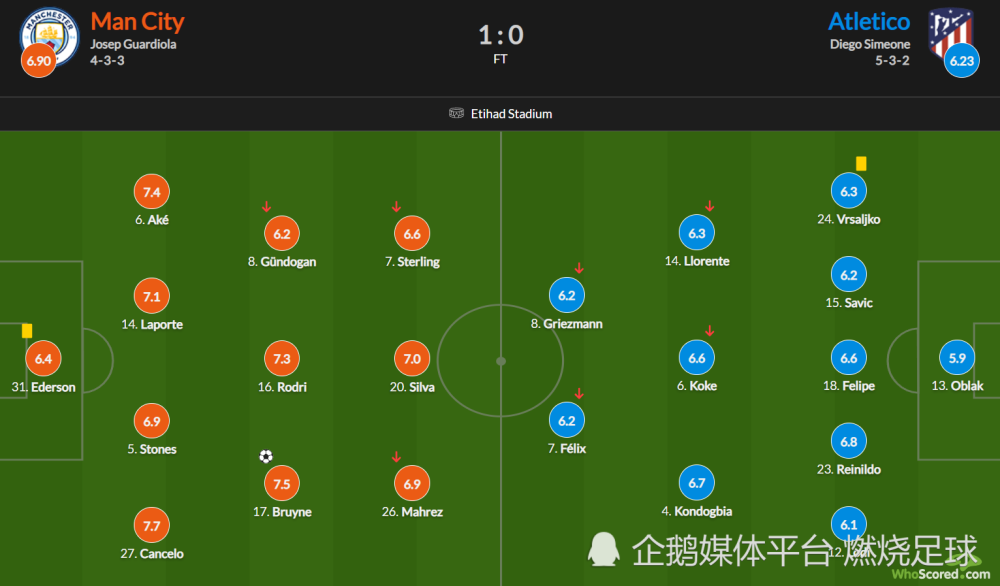Viewport: 1000px width, 586px height.
Task: Click the goal ball icon above Bruyne
Action: point(266,456)
